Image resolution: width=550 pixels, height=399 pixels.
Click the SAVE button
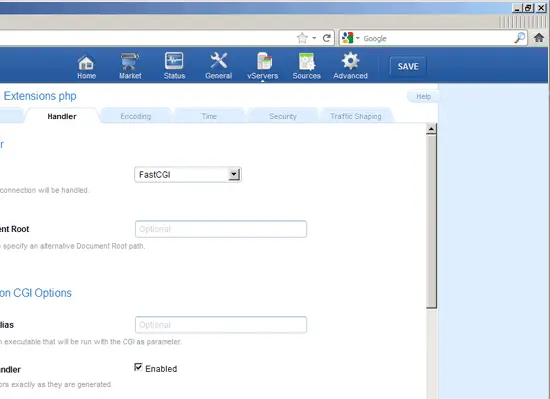click(x=408, y=66)
